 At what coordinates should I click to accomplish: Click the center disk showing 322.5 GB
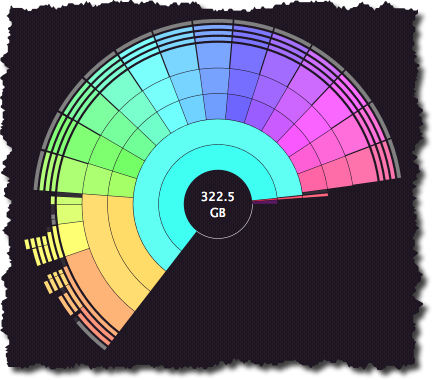pyautogui.click(x=218, y=205)
